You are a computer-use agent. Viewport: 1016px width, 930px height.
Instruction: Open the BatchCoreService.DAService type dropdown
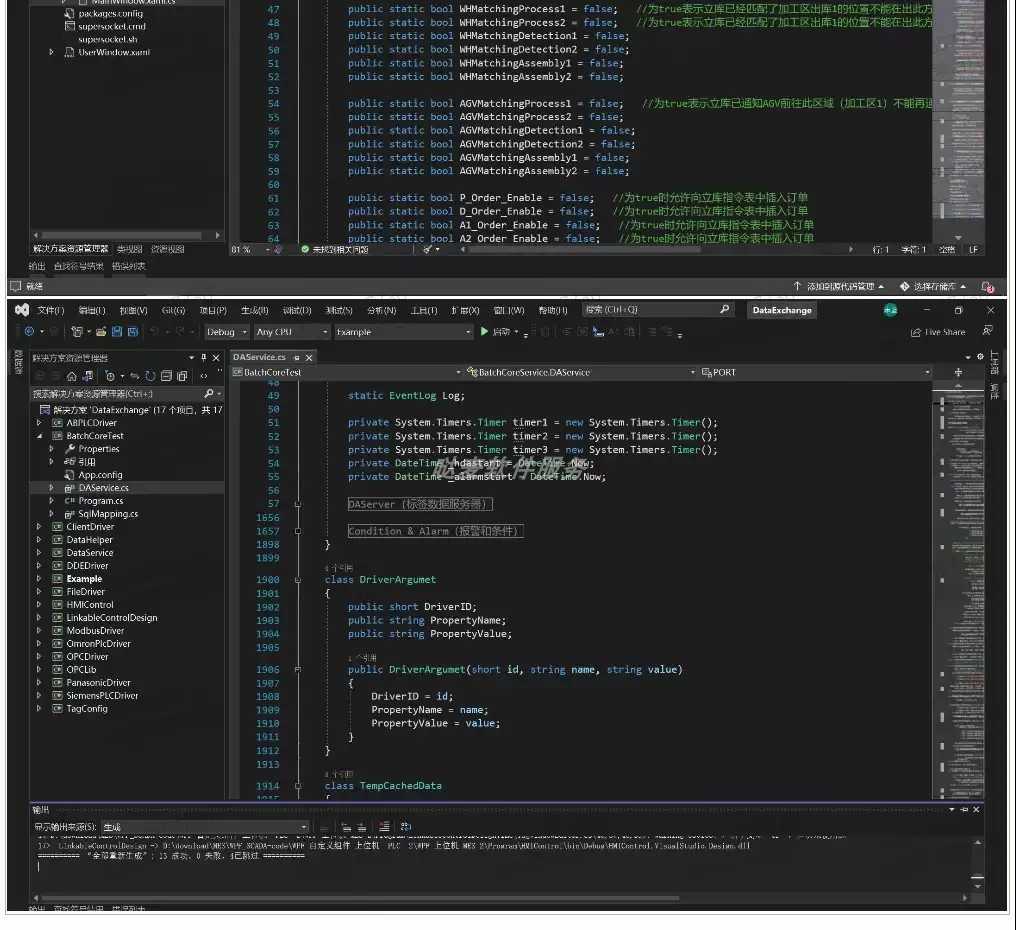click(x=581, y=372)
